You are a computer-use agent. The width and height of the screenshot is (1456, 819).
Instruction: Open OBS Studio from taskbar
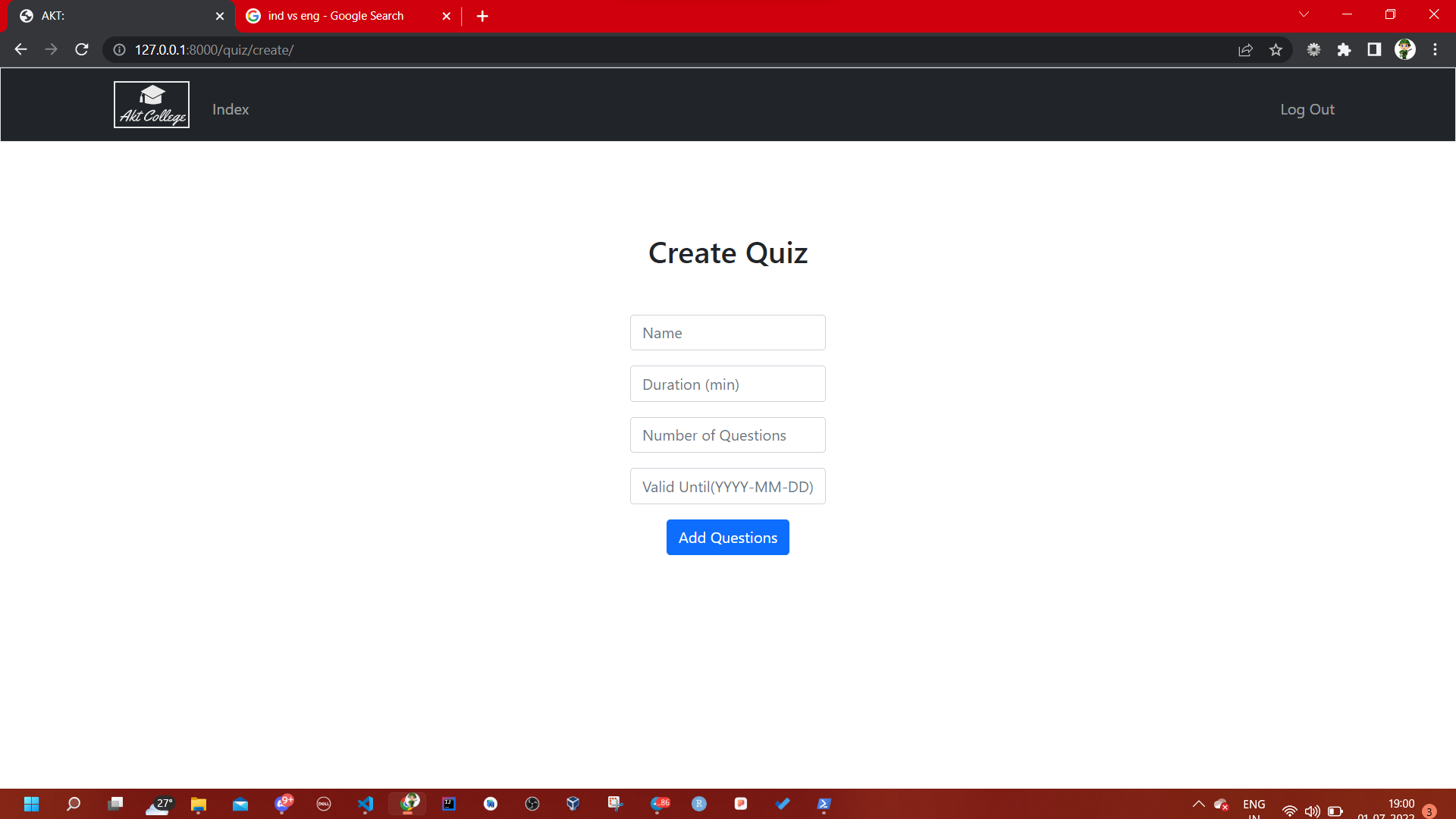coord(532,804)
